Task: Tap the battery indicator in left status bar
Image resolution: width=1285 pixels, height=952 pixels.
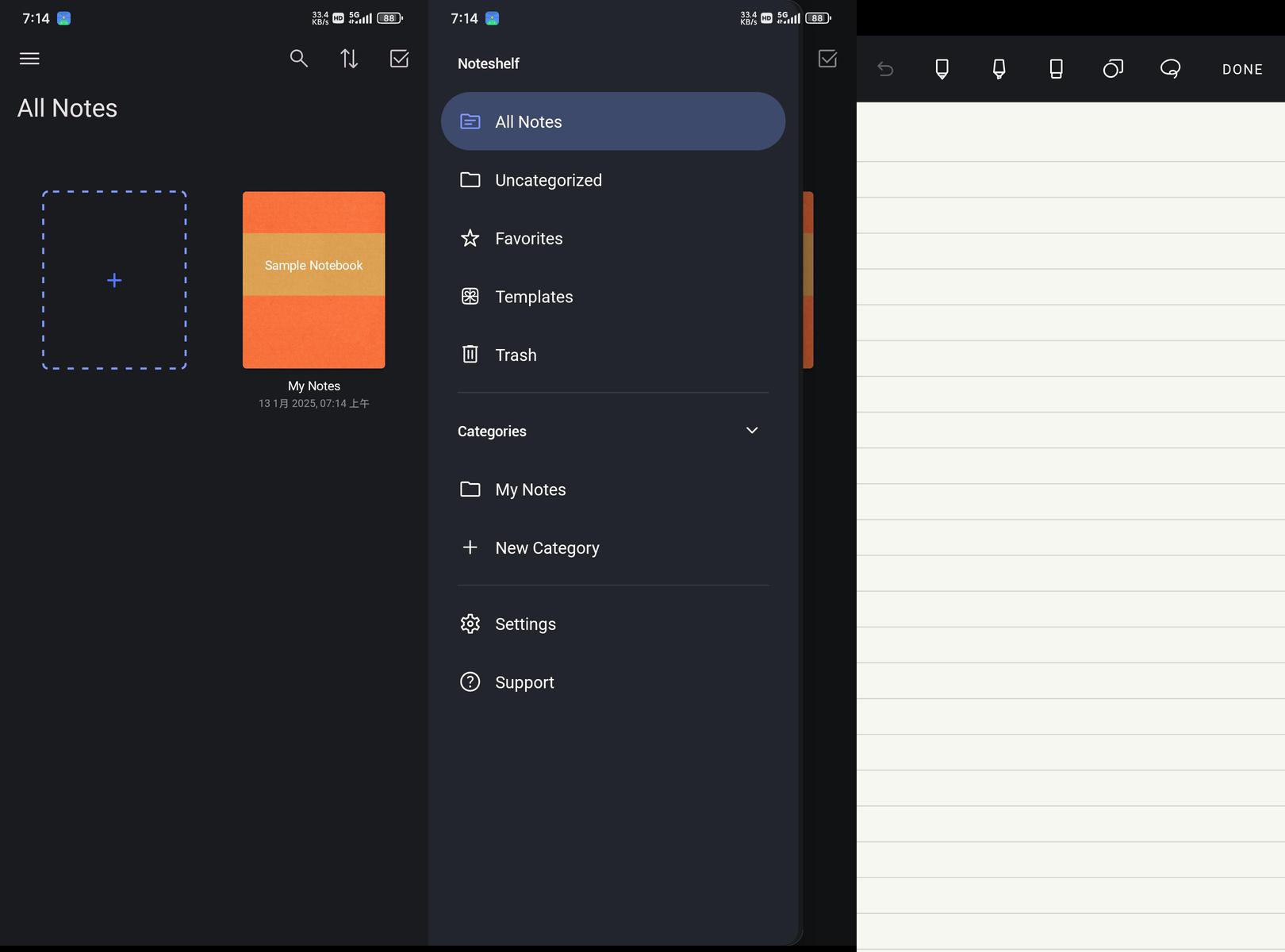Action: click(389, 18)
